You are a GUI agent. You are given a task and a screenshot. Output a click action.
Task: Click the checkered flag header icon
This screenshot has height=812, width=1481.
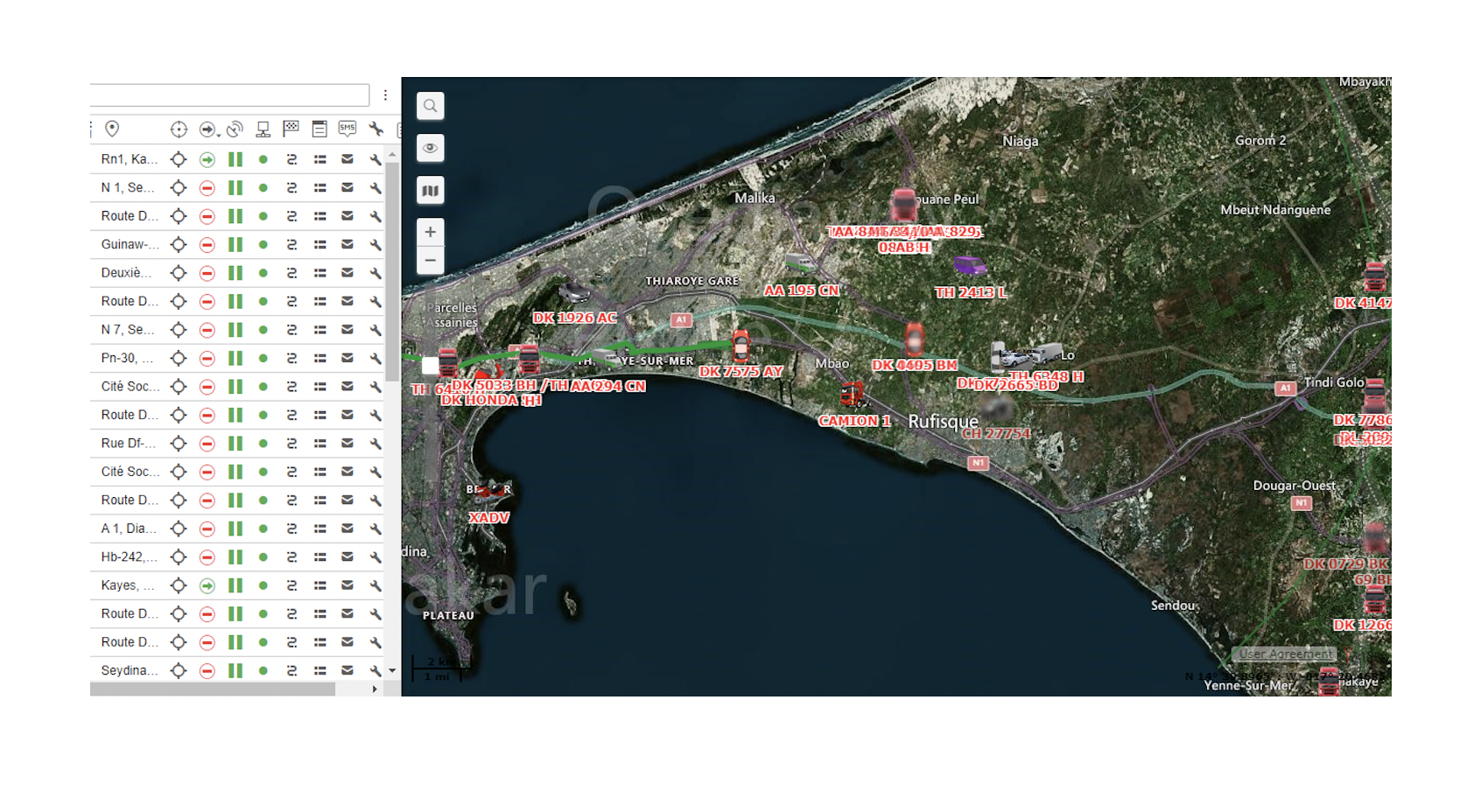[291, 129]
